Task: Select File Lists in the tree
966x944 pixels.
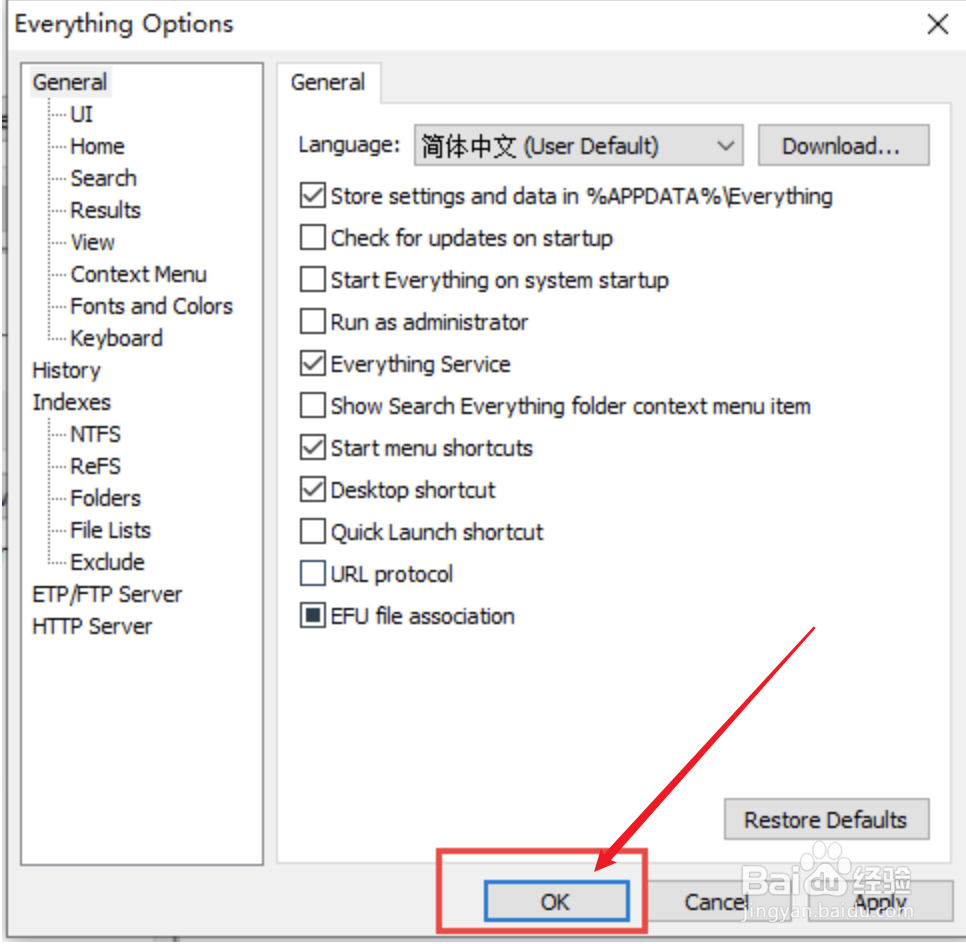Action: 110,531
